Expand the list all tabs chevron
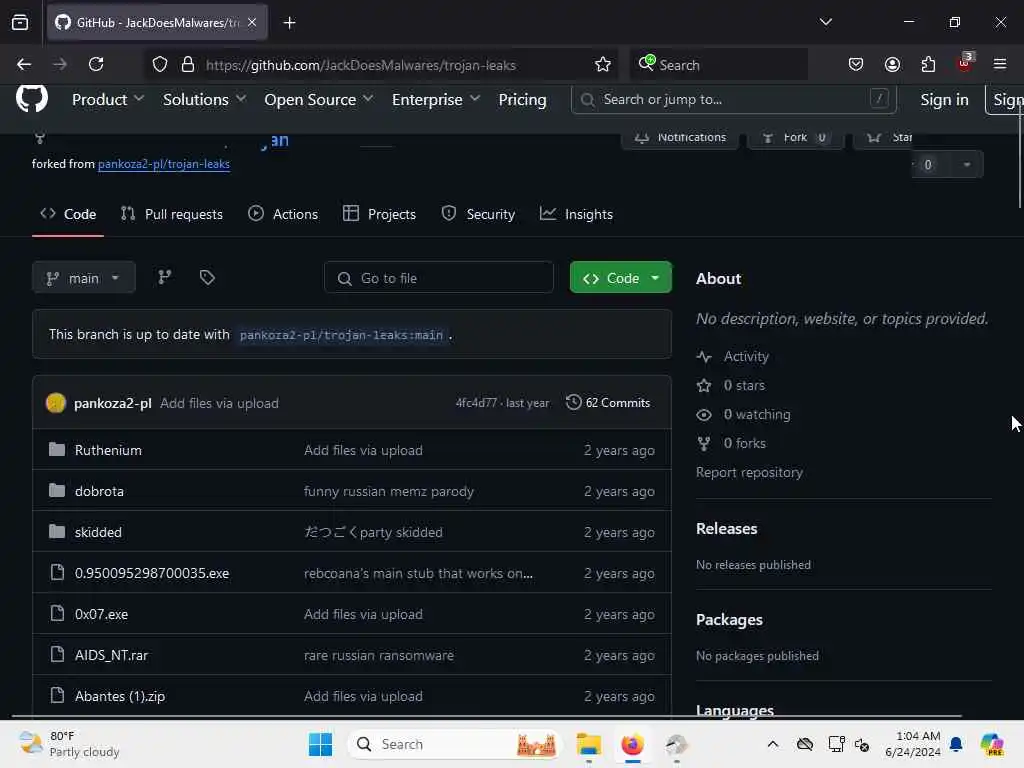This screenshot has width=1024, height=768. (825, 22)
